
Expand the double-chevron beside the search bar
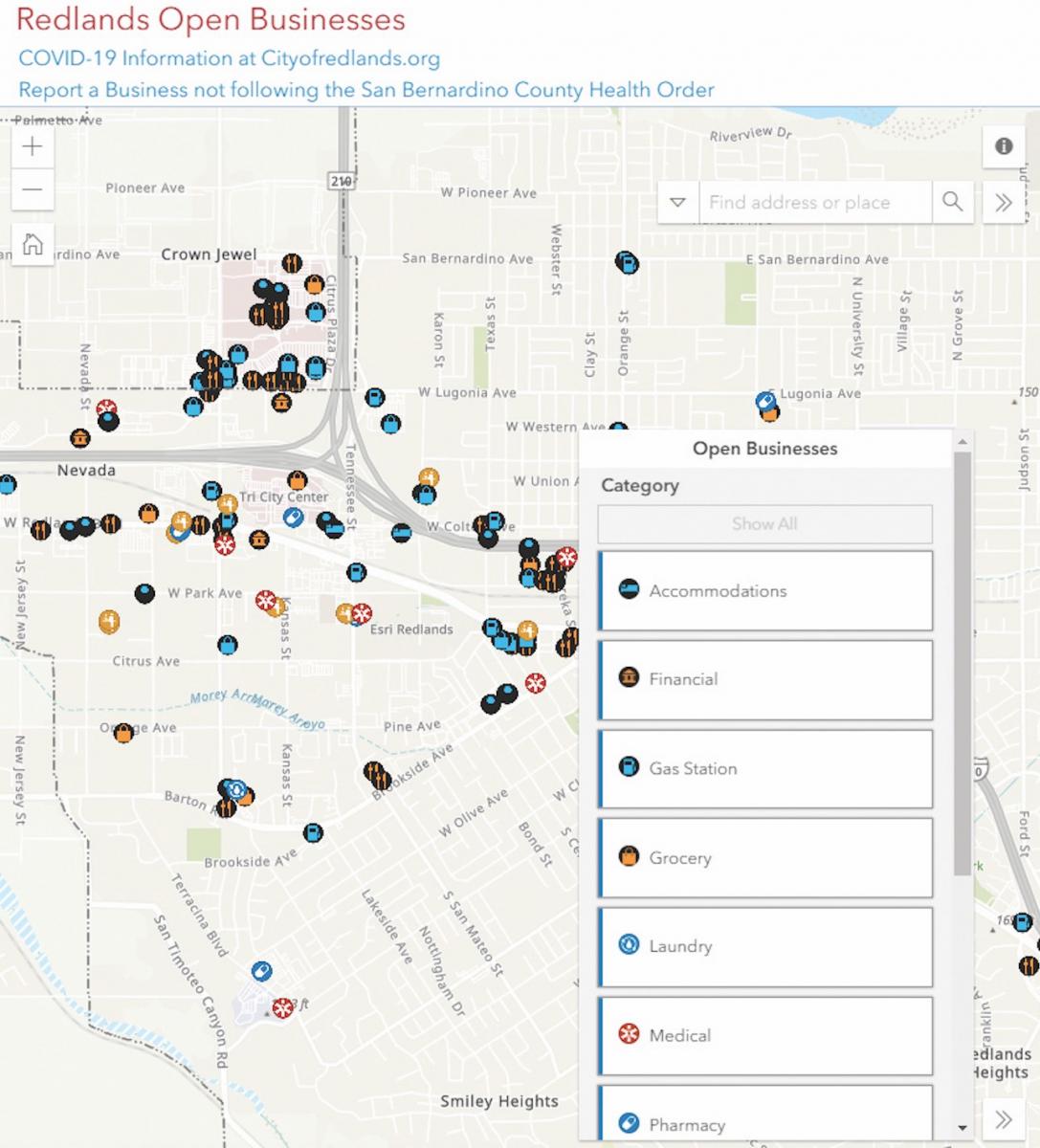(x=1004, y=202)
